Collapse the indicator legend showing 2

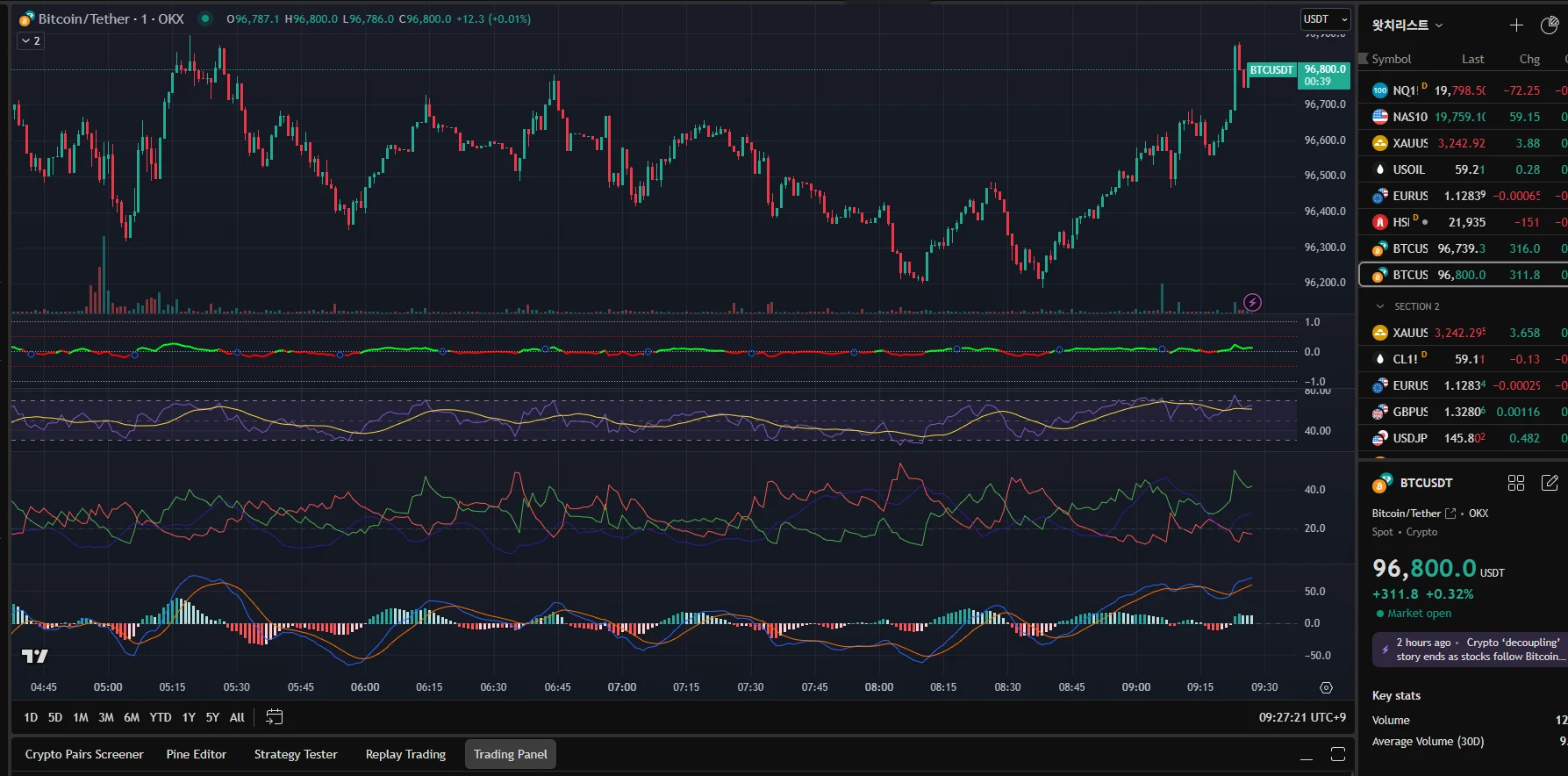click(31, 41)
